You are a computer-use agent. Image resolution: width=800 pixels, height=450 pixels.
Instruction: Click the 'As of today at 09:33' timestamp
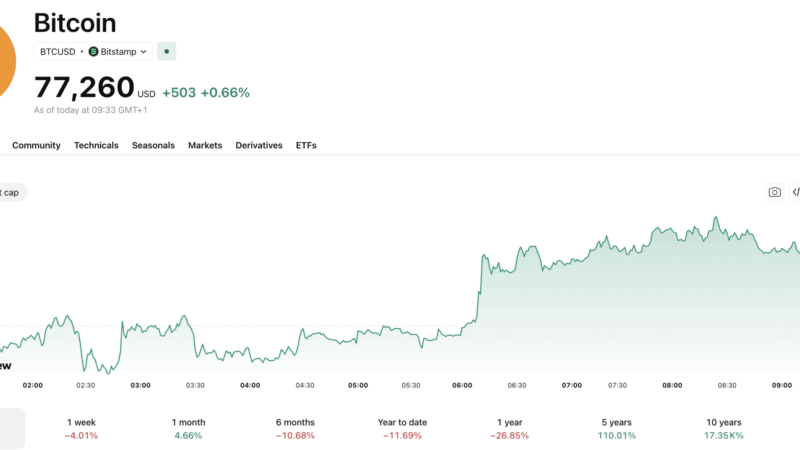click(90, 110)
